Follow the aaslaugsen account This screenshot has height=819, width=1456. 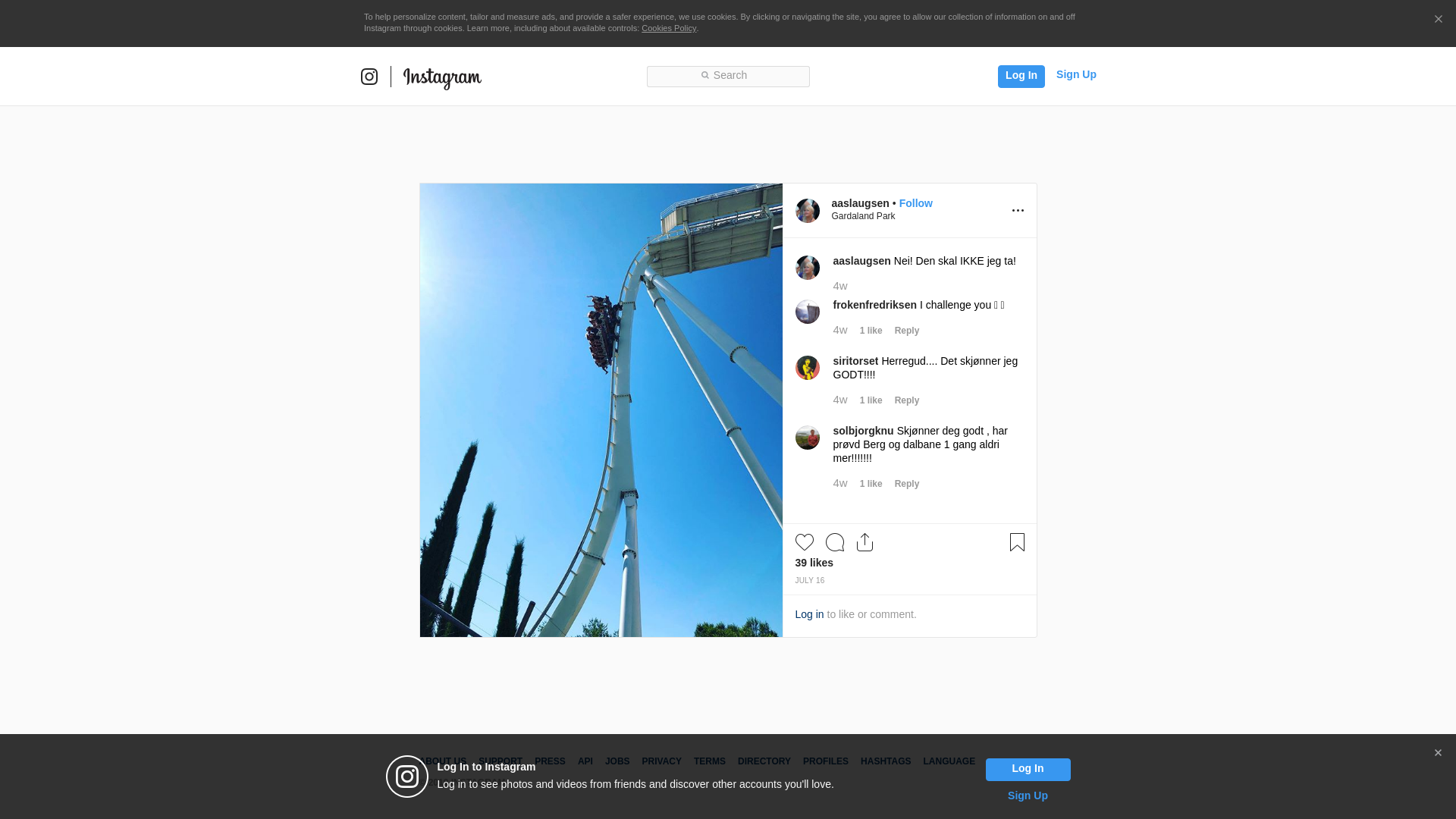915,203
